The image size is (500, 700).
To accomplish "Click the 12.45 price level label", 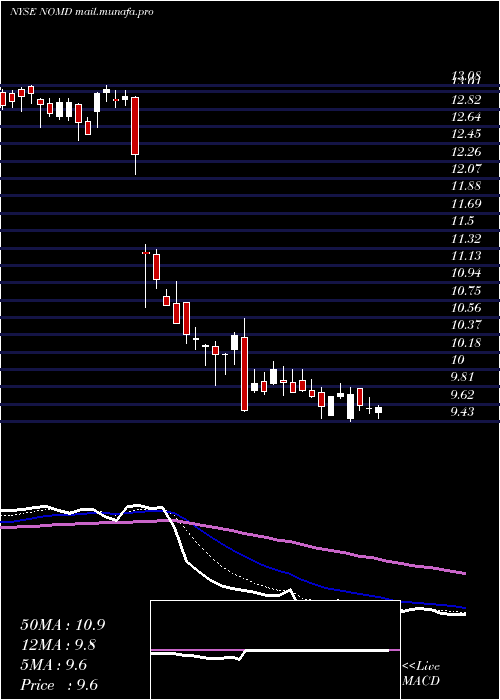I will (x=466, y=134).
